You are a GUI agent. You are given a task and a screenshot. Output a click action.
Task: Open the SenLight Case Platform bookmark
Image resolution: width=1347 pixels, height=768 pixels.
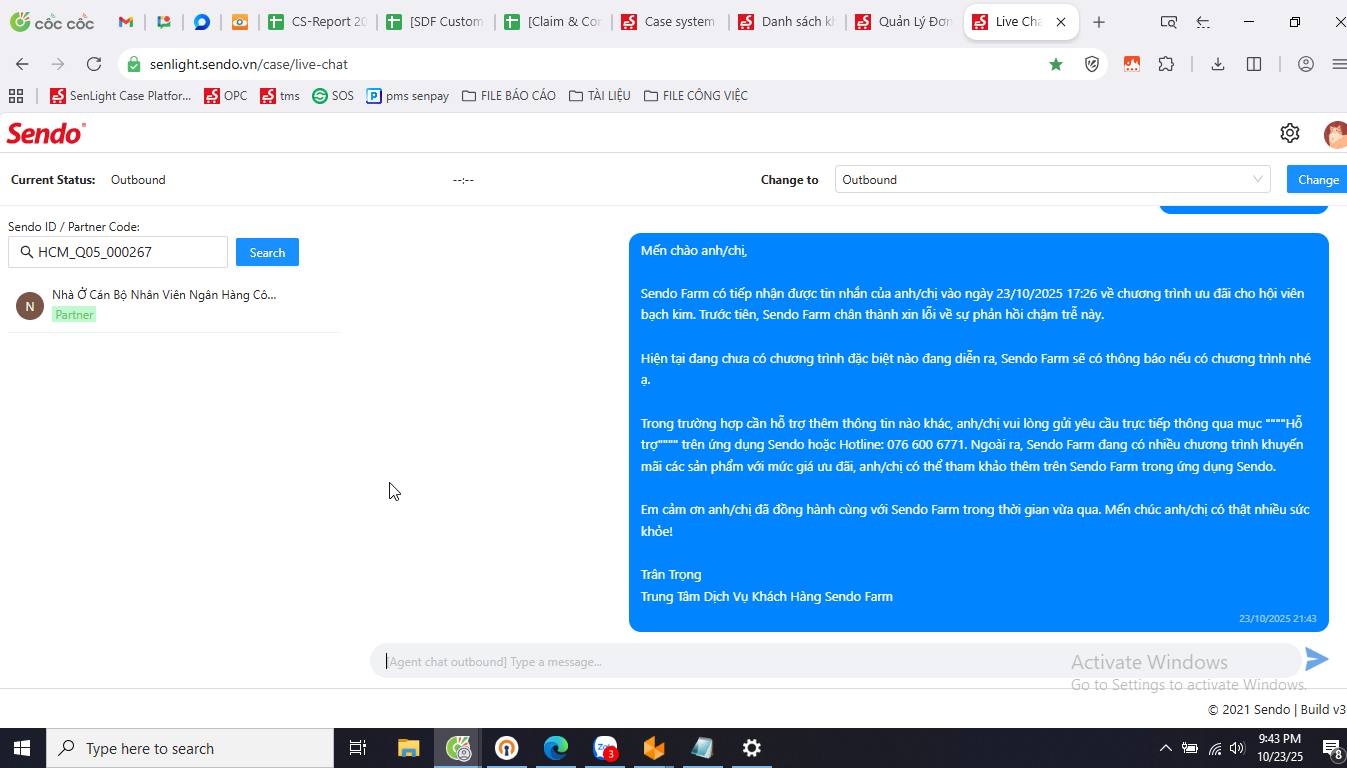121,96
